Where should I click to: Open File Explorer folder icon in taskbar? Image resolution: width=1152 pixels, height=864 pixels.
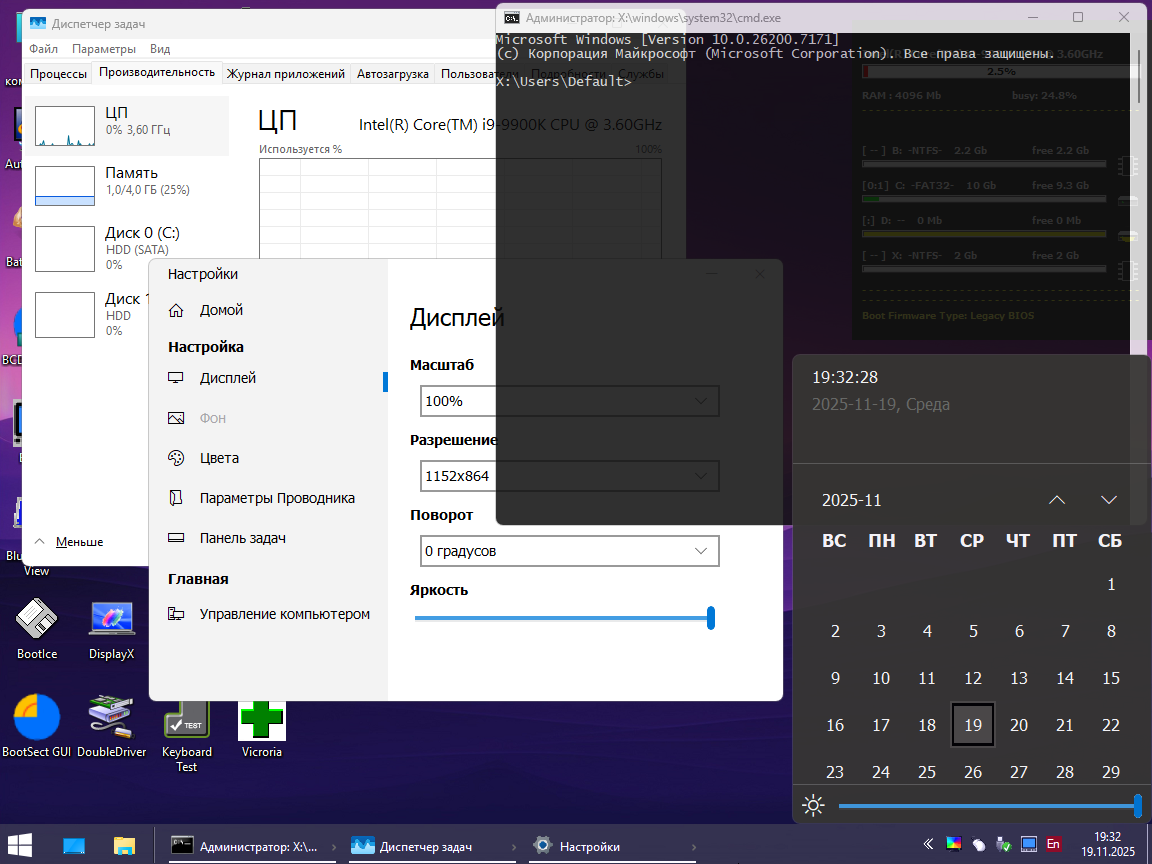124,846
